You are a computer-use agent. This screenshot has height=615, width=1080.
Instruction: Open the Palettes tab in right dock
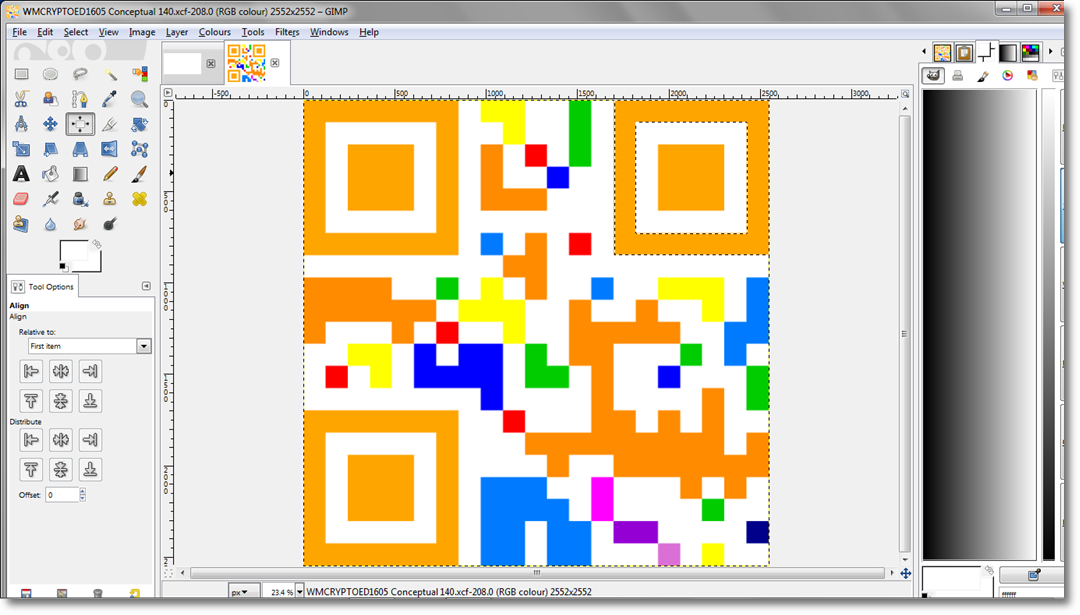(x=1030, y=52)
